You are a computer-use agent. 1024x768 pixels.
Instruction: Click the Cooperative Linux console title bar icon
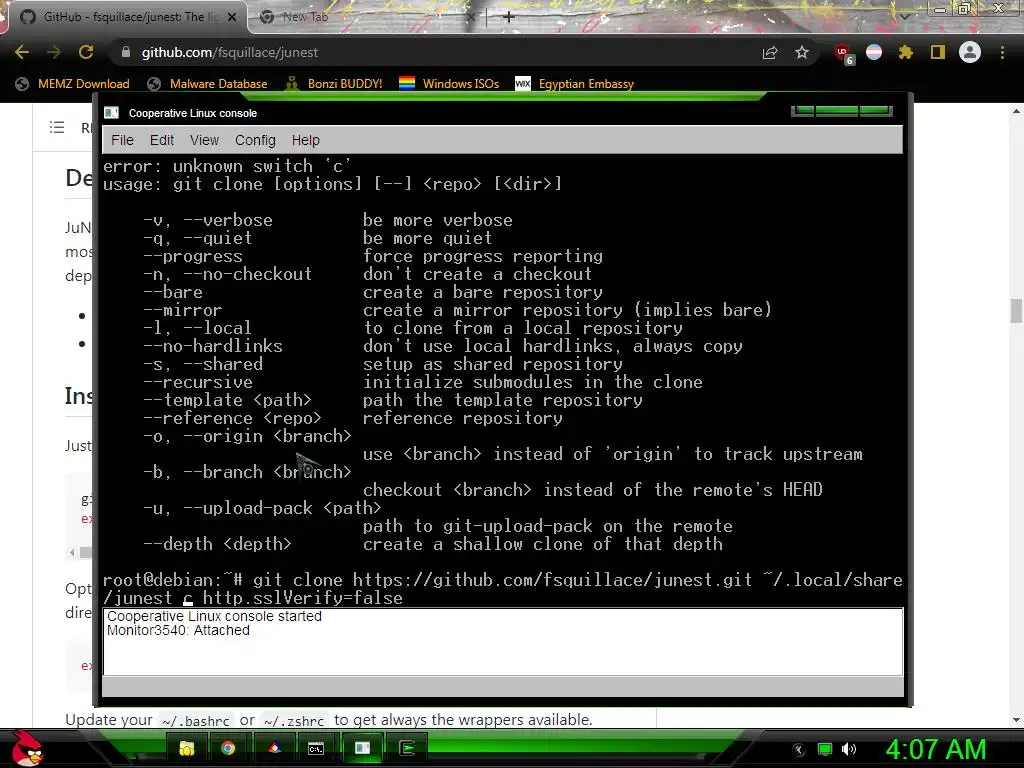pos(112,113)
